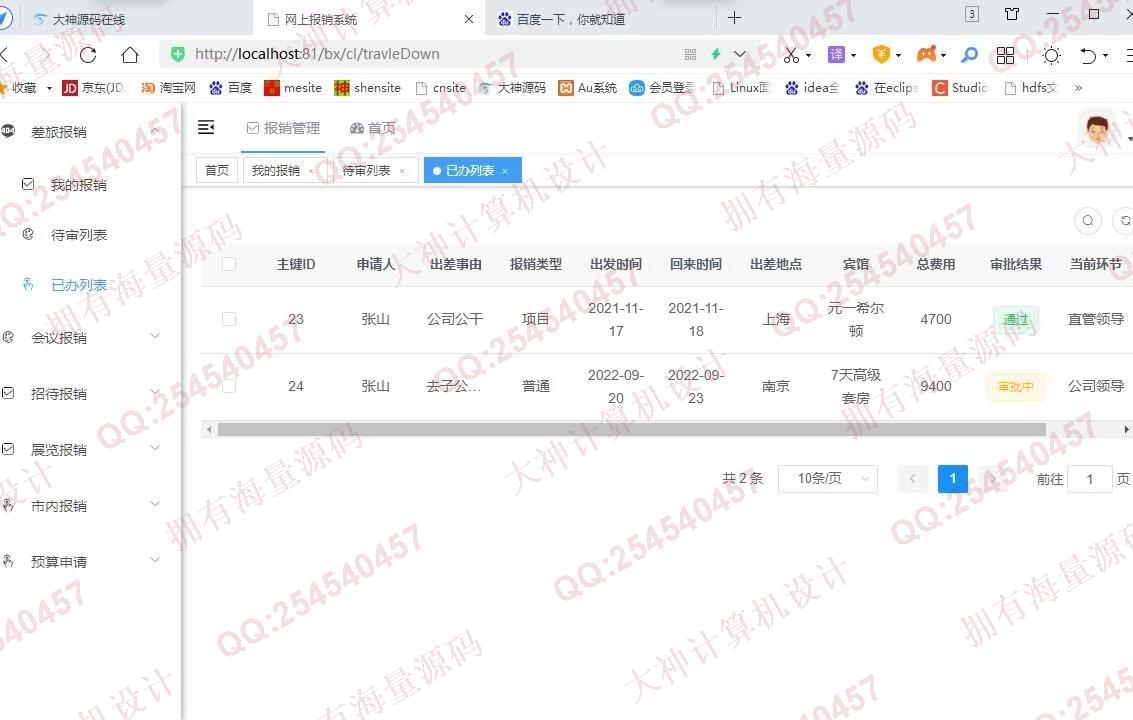Viewport: 1133px width, 720px height.
Task: Open the apps grid icon in toolbar
Action: 1005,55
